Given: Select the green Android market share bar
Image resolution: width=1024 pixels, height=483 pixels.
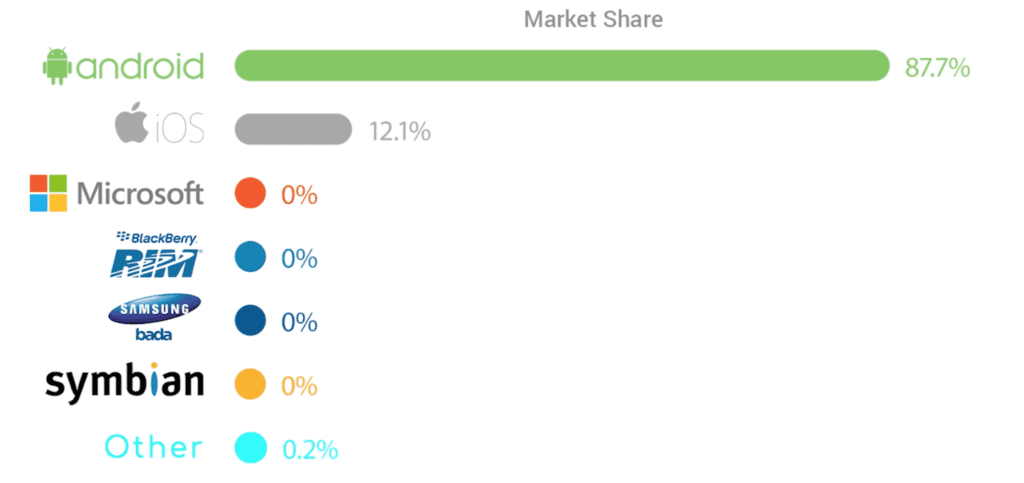Looking at the screenshot, I should click(562, 65).
